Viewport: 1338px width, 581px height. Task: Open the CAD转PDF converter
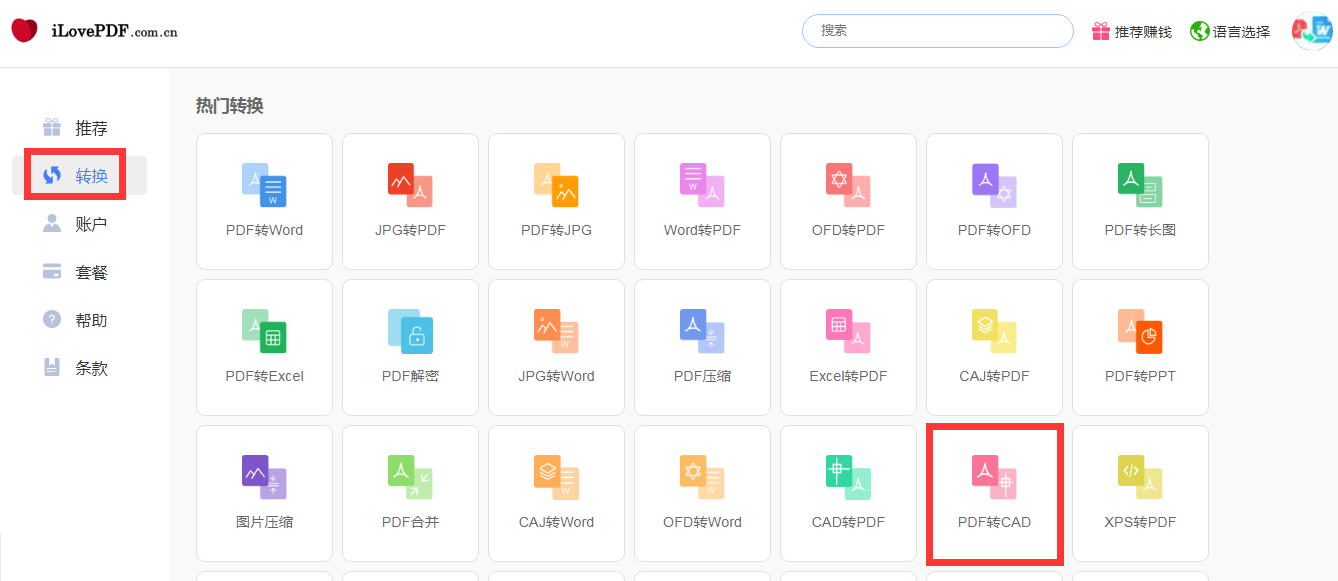[x=848, y=493]
